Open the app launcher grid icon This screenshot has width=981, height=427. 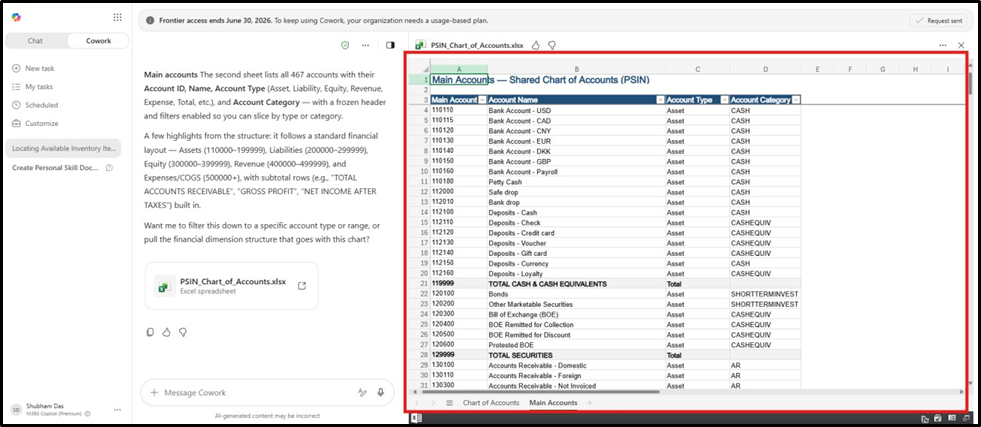[x=118, y=18]
